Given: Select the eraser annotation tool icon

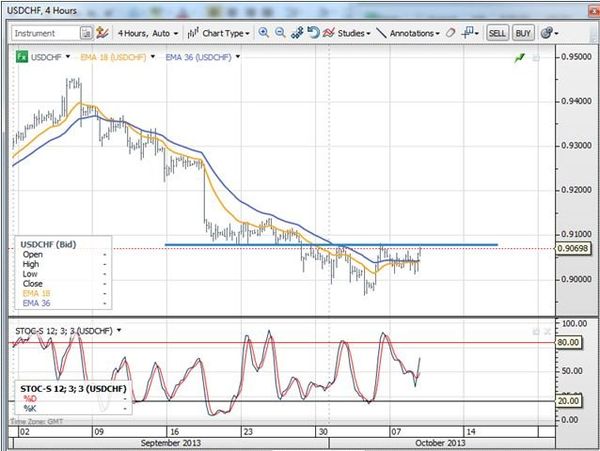Looking at the screenshot, I should click(450, 33).
